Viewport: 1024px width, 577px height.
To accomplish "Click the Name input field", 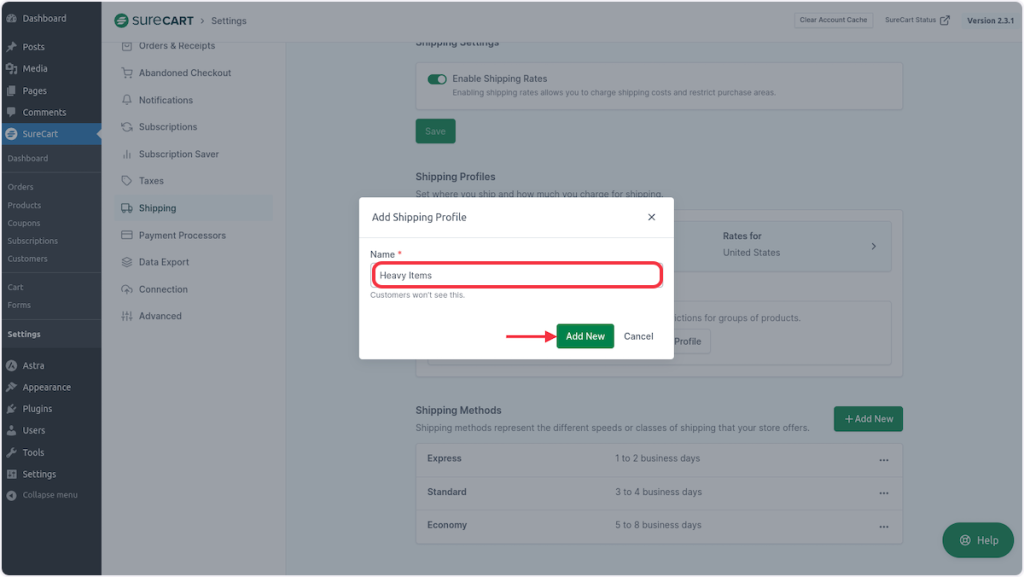I will (x=516, y=275).
